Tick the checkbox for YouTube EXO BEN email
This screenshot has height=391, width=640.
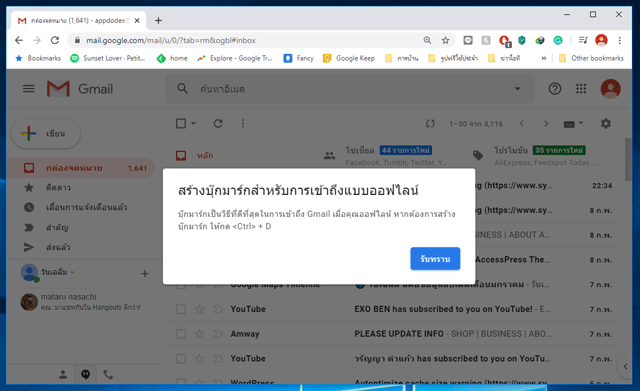tap(181, 309)
